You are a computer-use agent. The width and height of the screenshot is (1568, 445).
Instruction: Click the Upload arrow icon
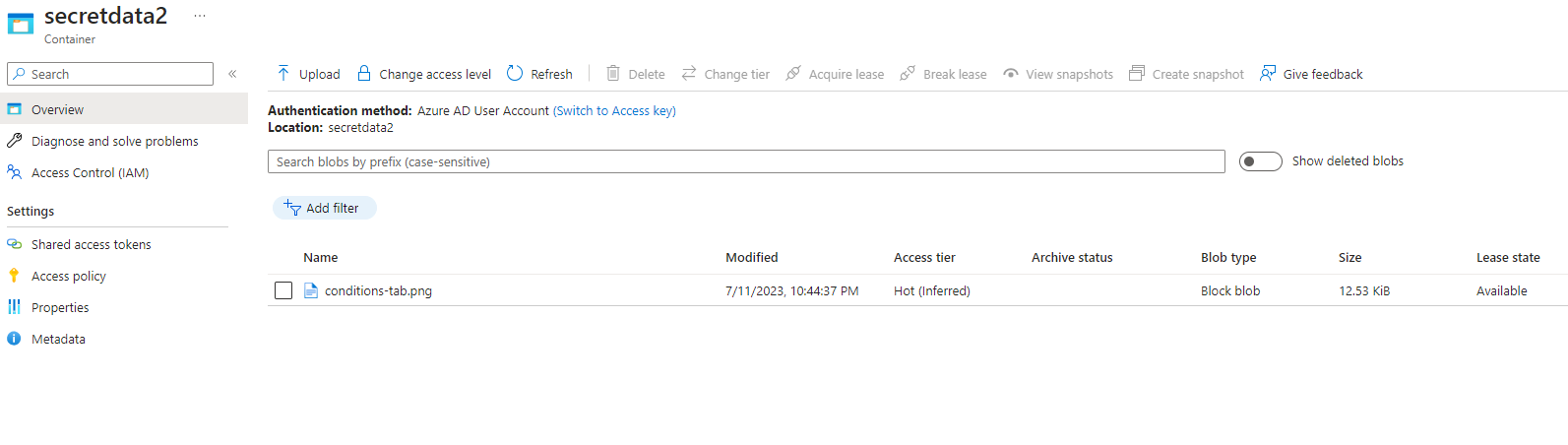(283, 73)
